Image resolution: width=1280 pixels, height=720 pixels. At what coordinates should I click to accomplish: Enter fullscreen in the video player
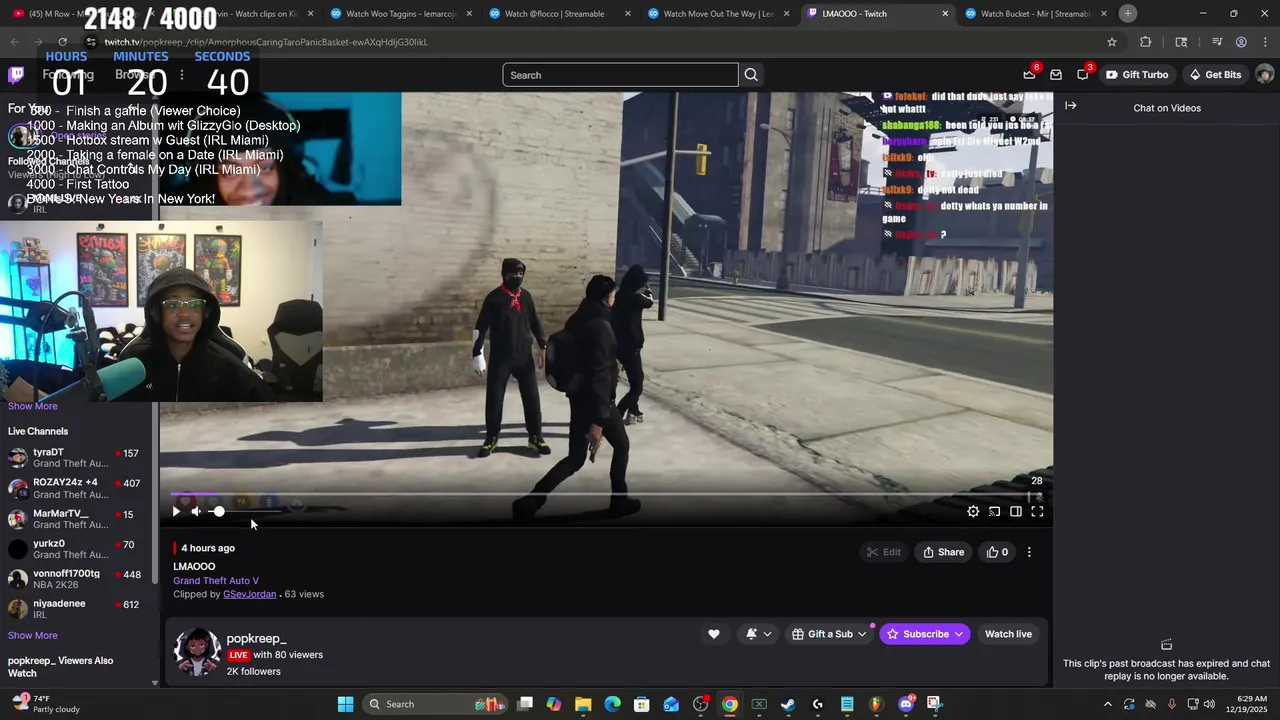pos(1037,511)
